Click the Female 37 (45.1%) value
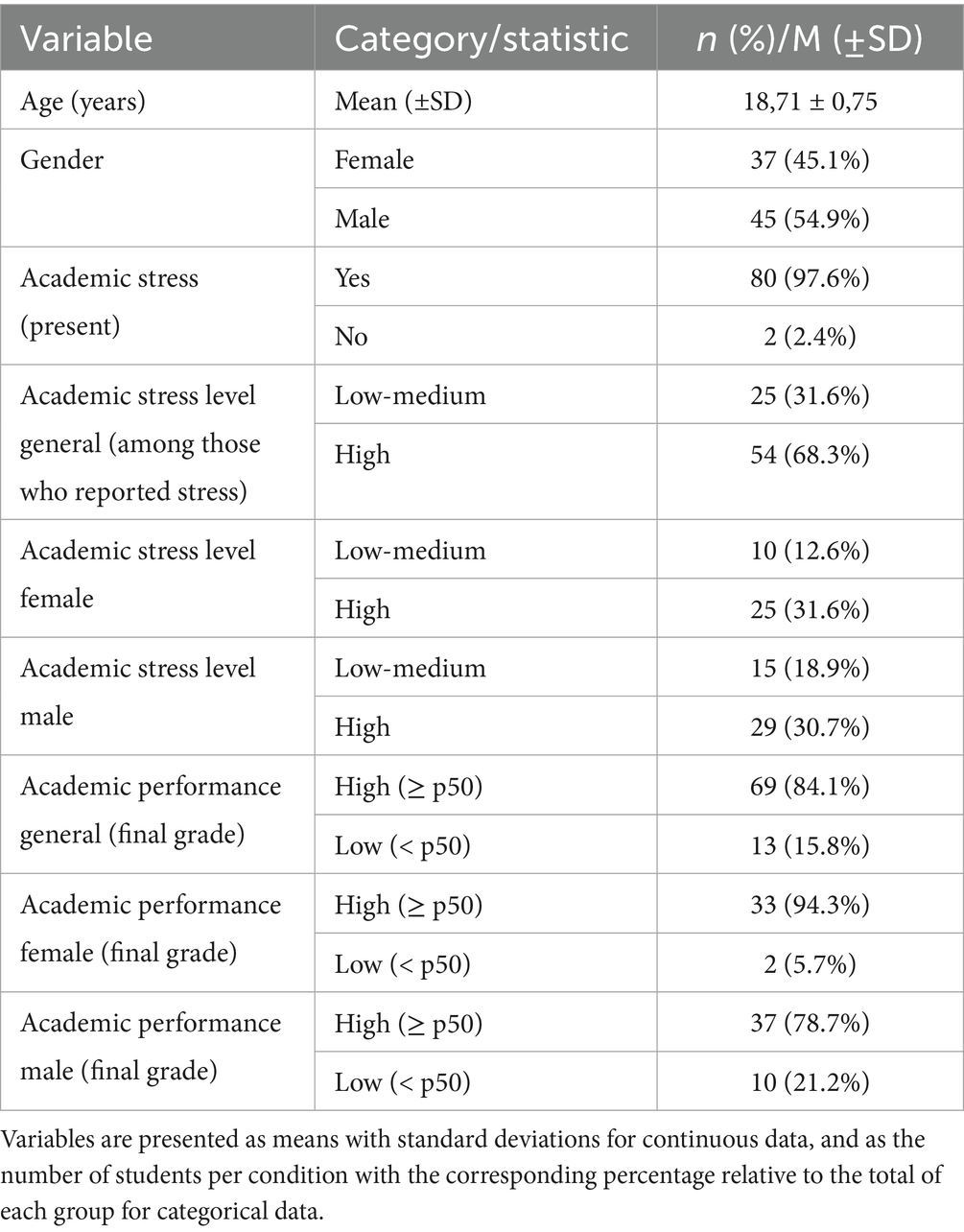The width and height of the screenshot is (964, 1232). tap(810, 159)
